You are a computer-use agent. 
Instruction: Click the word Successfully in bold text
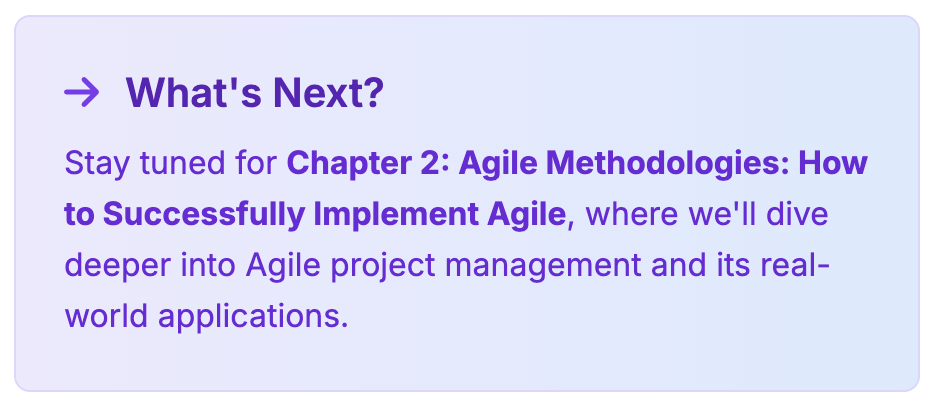pyautogui.click(x=204, y=215)
